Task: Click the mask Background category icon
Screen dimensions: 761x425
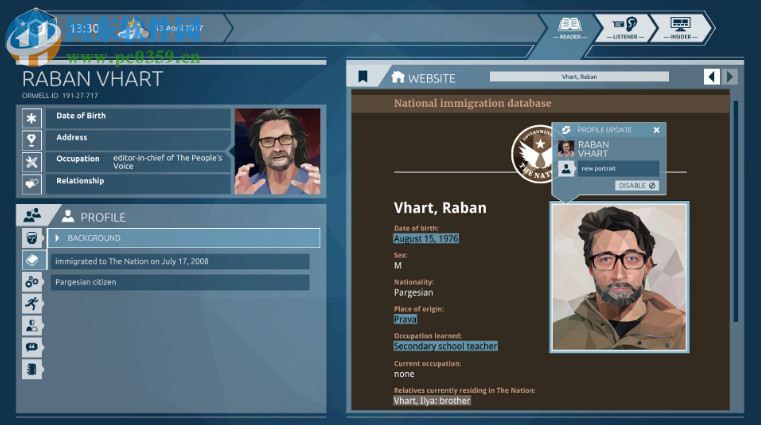Action: 32,238
